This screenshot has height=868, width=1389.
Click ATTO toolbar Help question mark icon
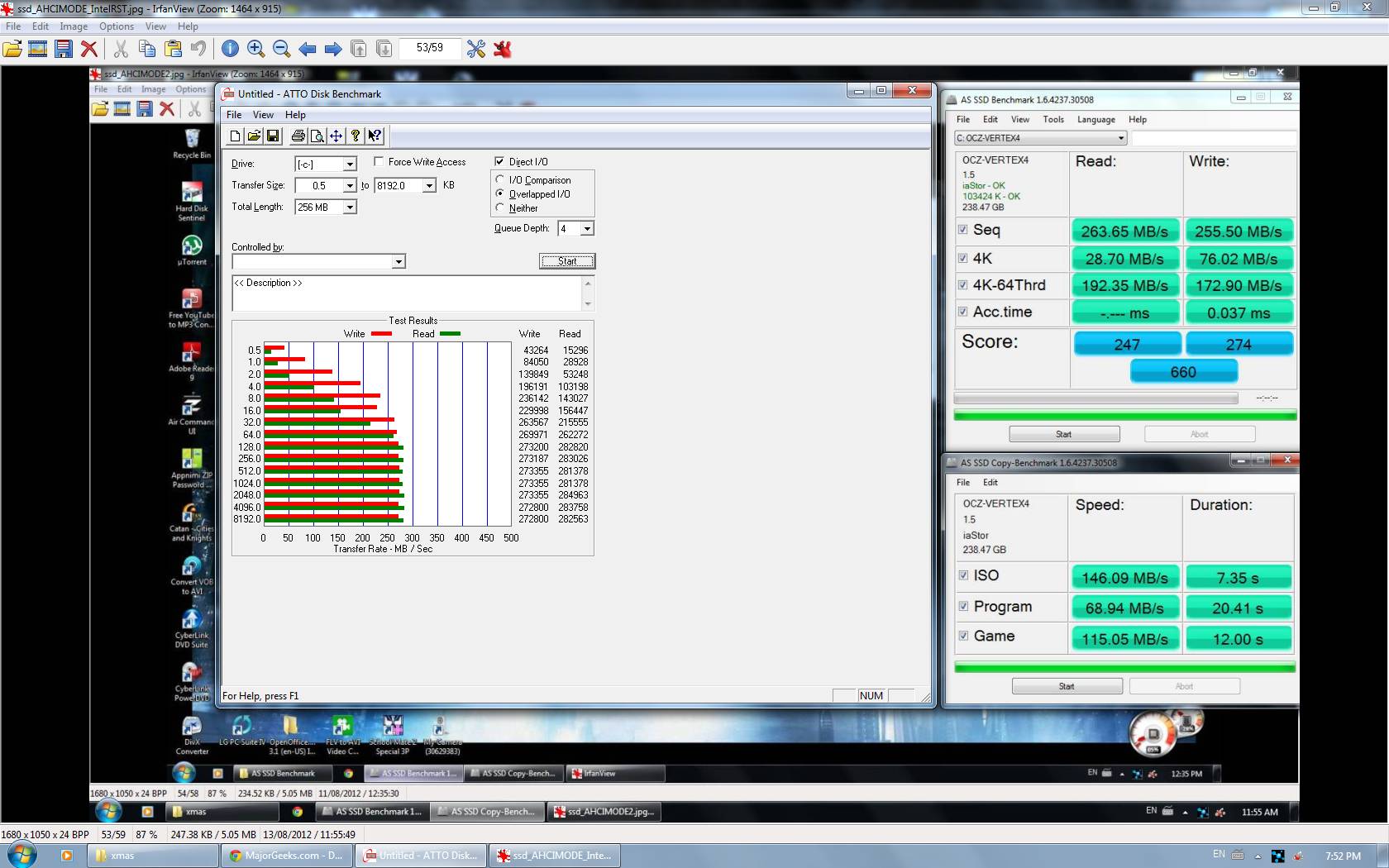pyautogui.click(x=356, y=136)
